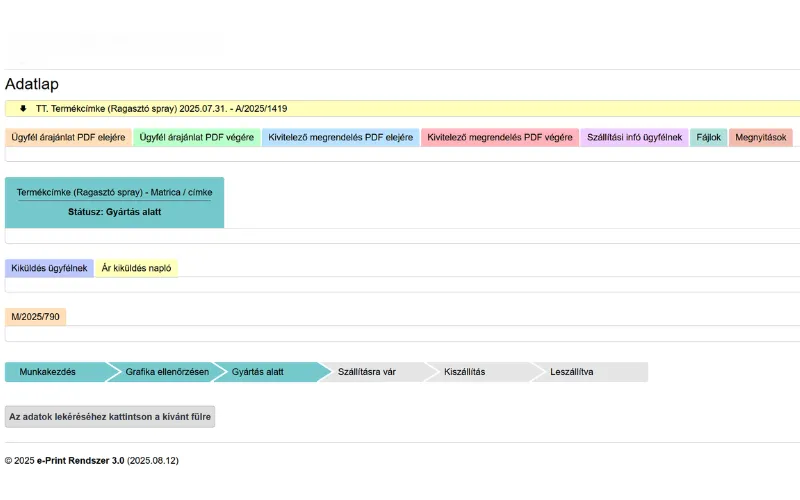Open Ügyfél árajánlat PDF végére tab
Screen dimensions: 800x500
coord(196,137)
